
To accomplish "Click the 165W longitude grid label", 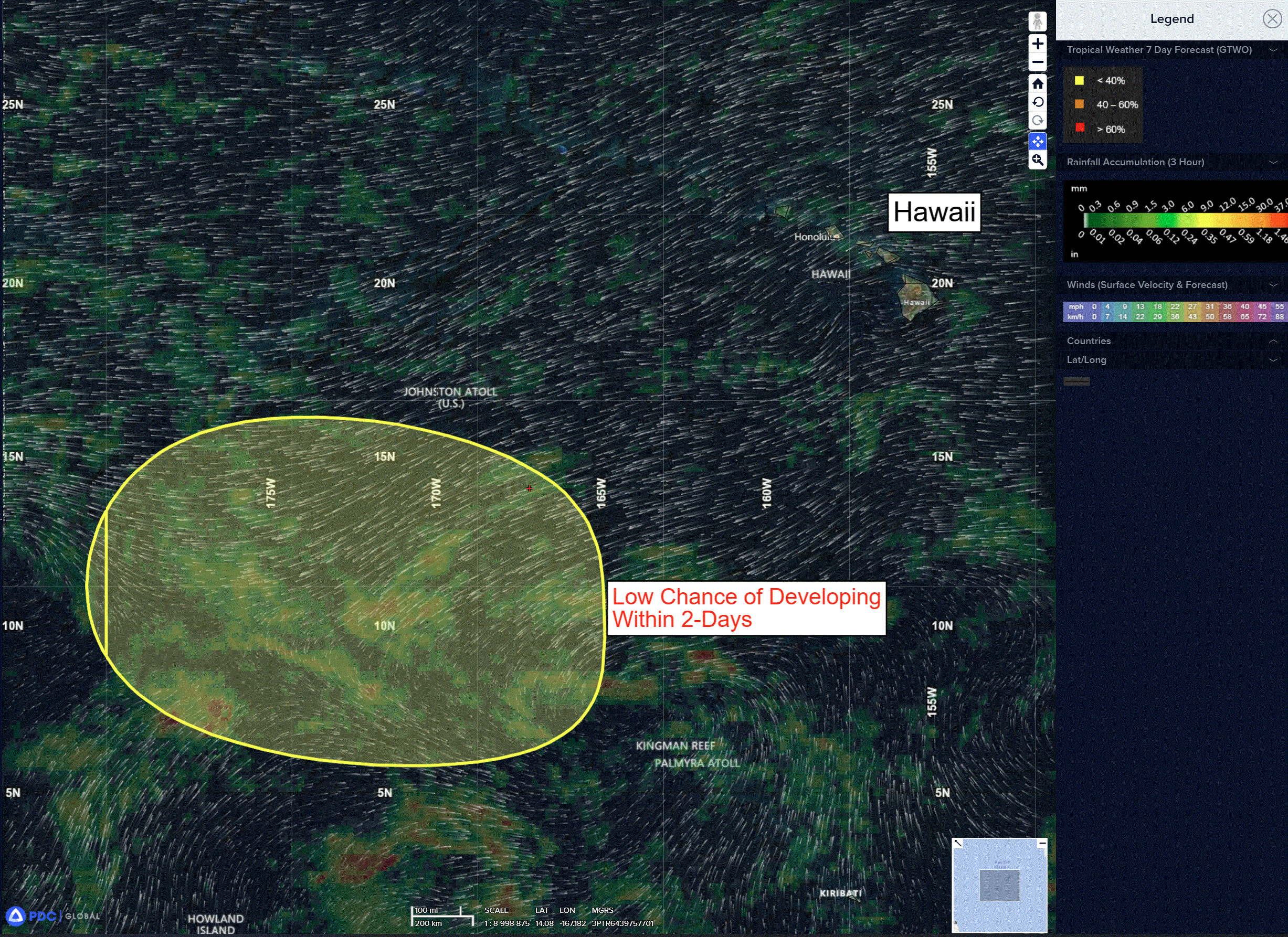I will pos(601,492).
